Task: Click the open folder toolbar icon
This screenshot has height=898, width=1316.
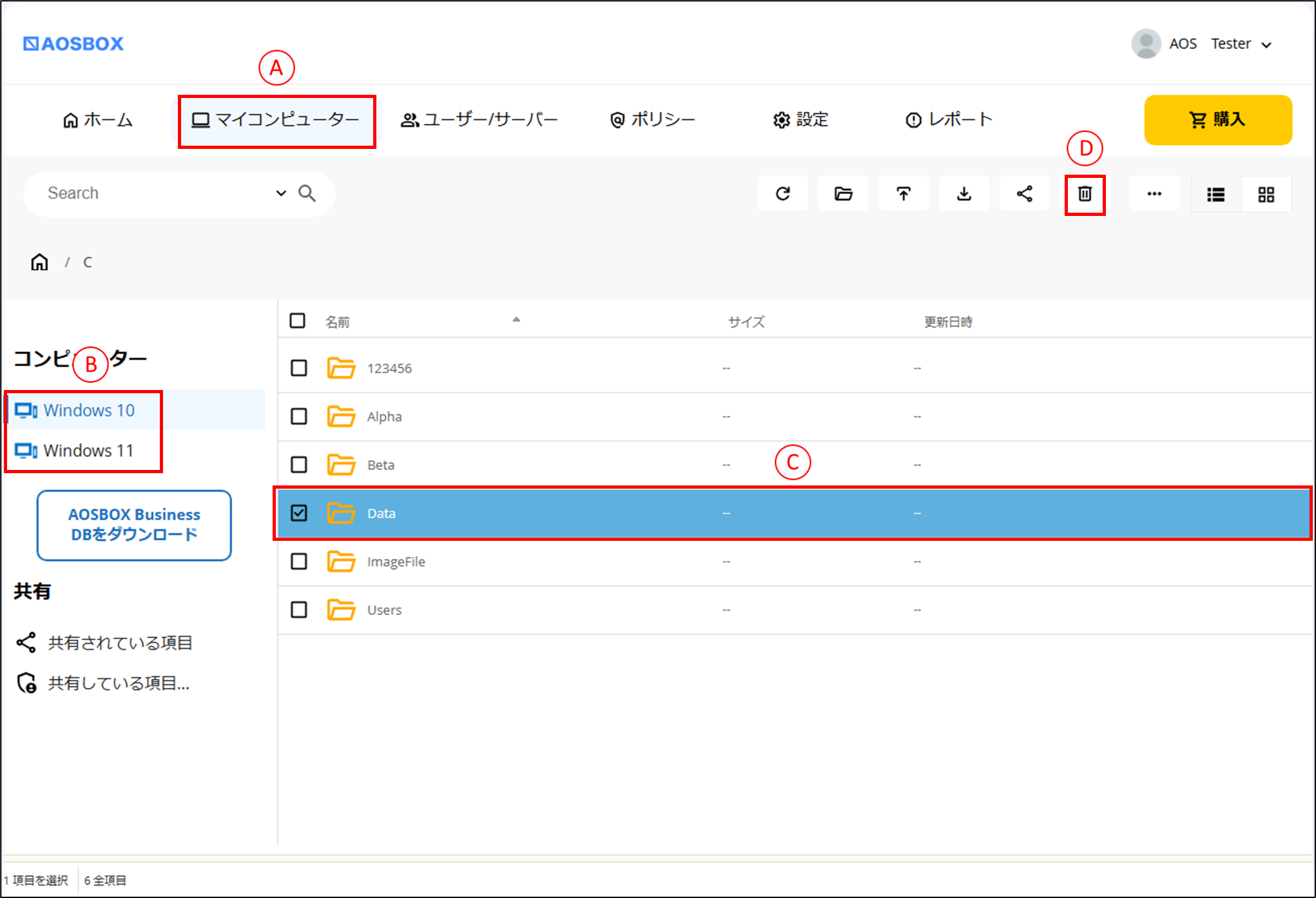Action: point(843,193)
